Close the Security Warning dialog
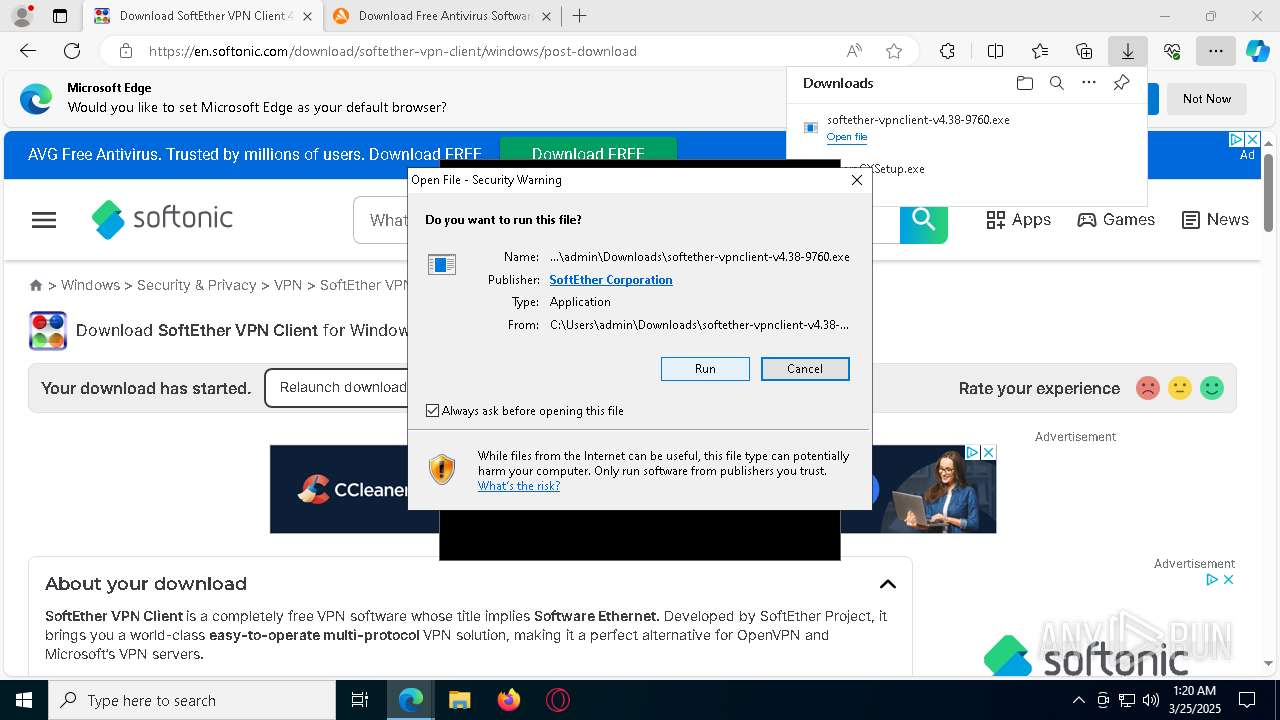This screenshot has width=1280, height=720. click(x=856, y=180)
